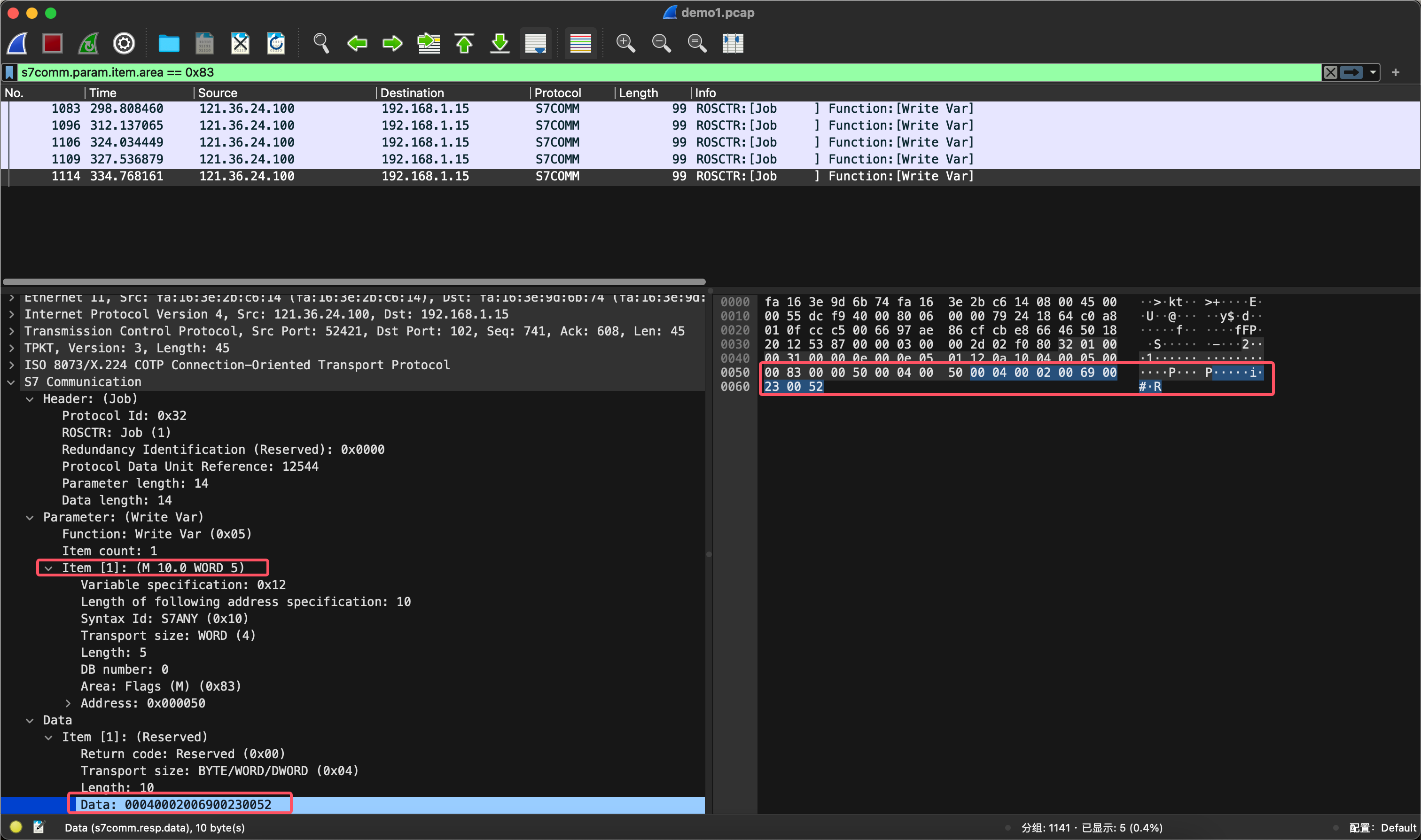Stop the capture with the red square
Screen dimensions: 1421x840
[x=53, y=43]
